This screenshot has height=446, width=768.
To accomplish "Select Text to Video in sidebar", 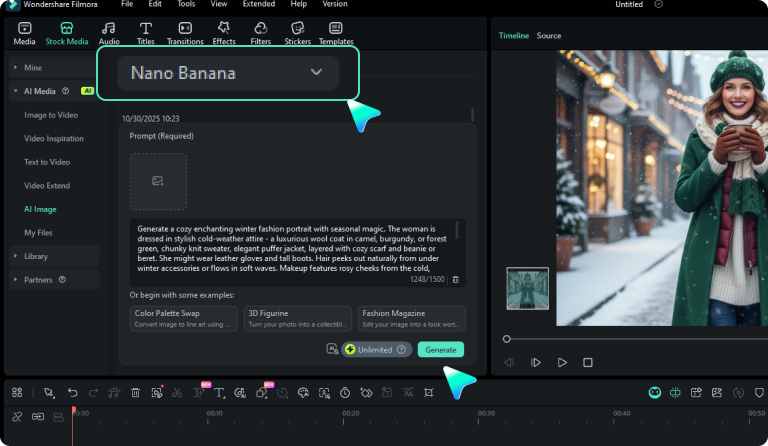I will click(47, 162).
